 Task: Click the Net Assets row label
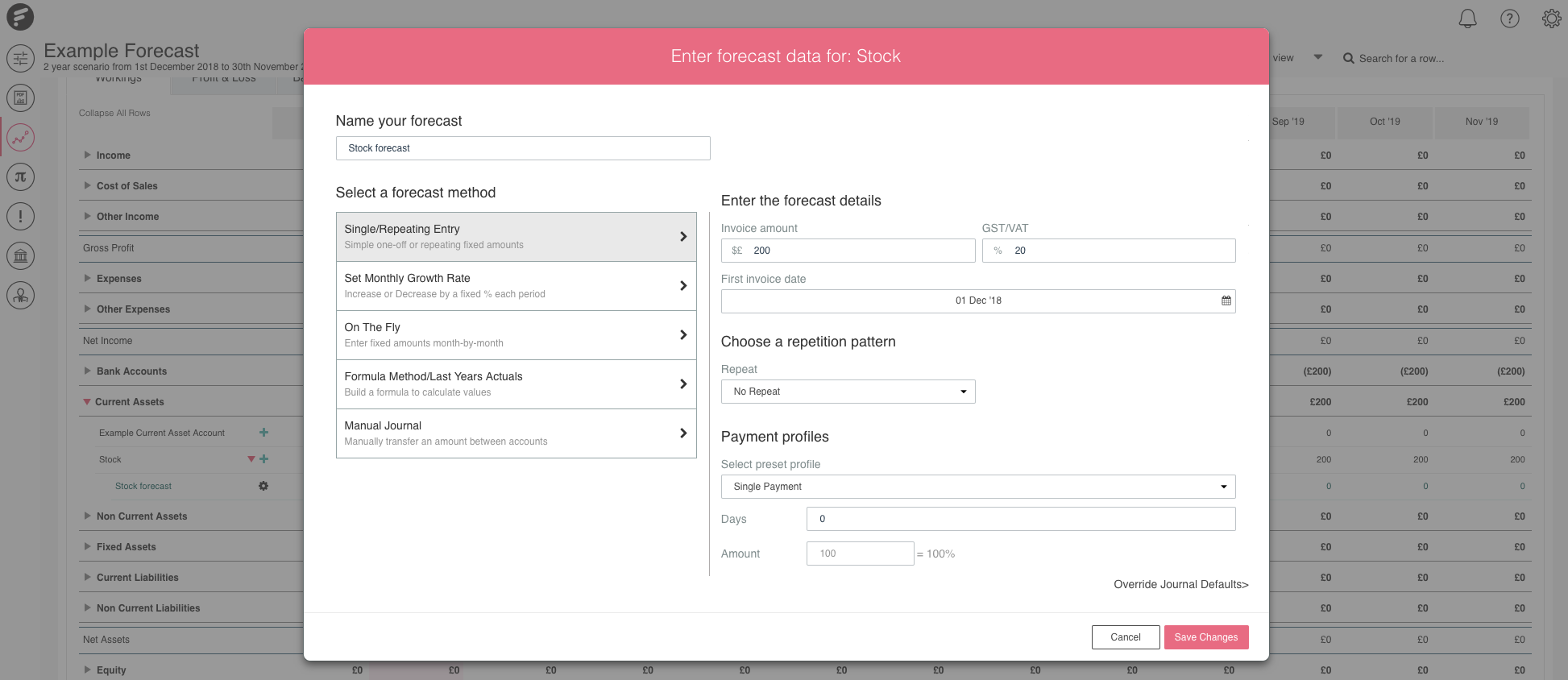pos(106,640)
